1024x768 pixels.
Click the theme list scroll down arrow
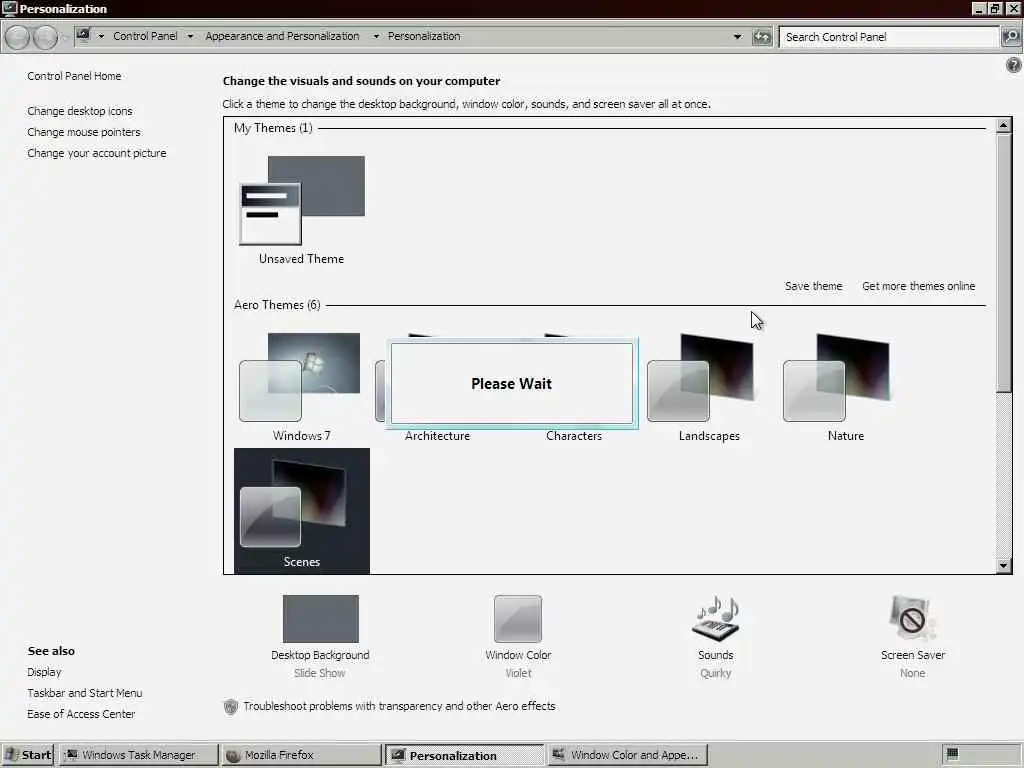click(1004, 566)
